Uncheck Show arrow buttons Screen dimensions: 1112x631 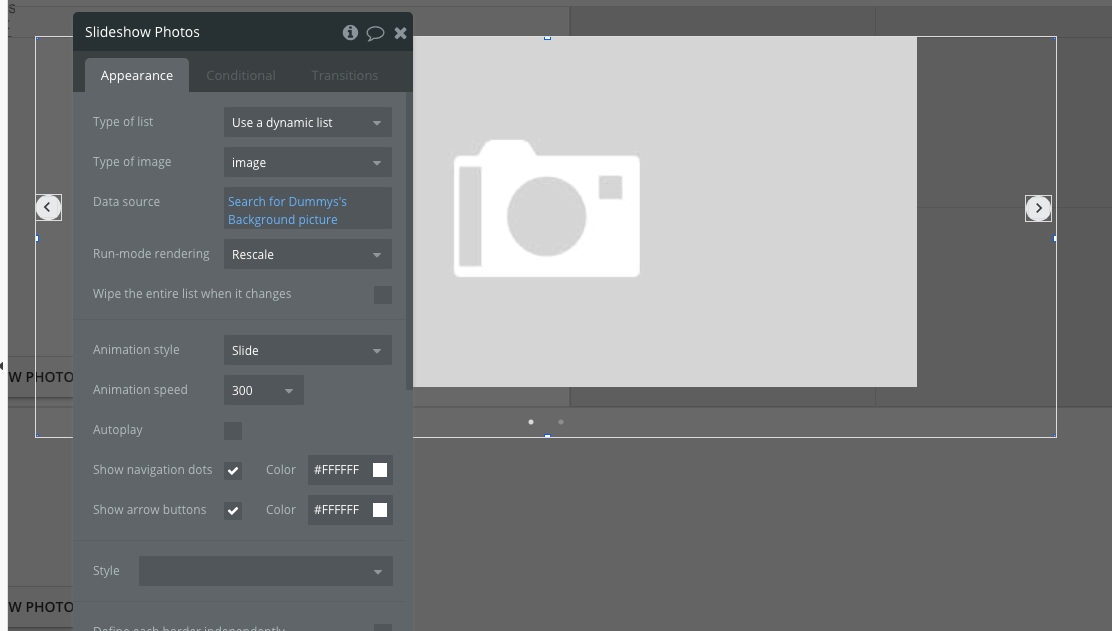pos(233,511)
